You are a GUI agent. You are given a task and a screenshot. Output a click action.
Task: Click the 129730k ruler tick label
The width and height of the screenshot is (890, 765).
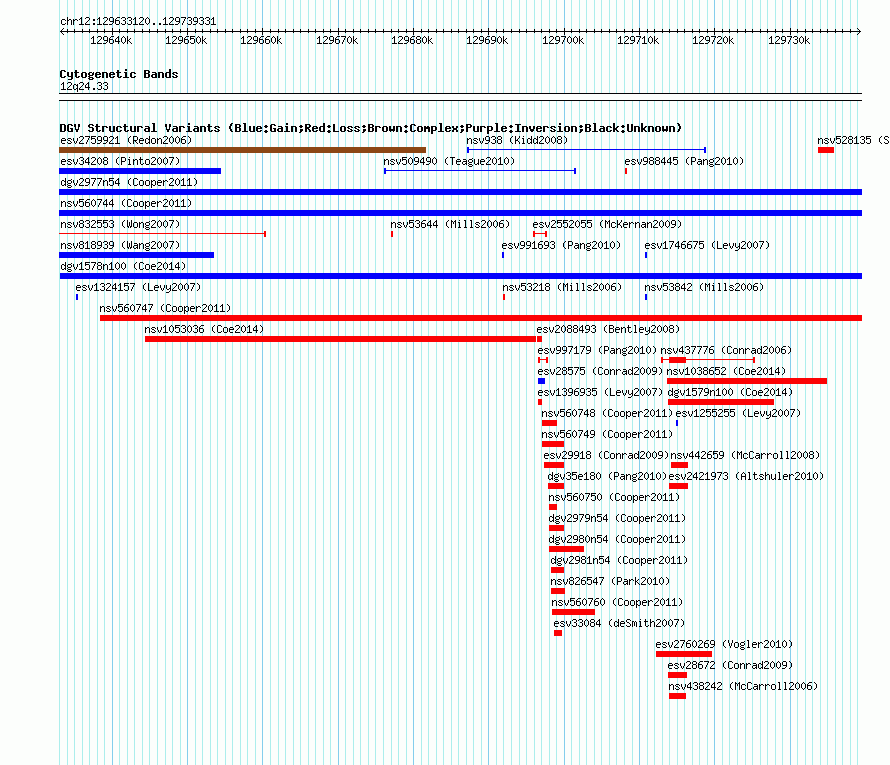789,40
